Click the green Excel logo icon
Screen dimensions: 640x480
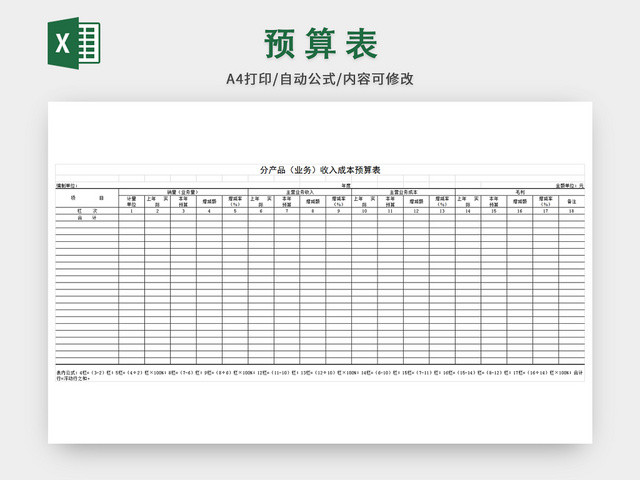74,43
